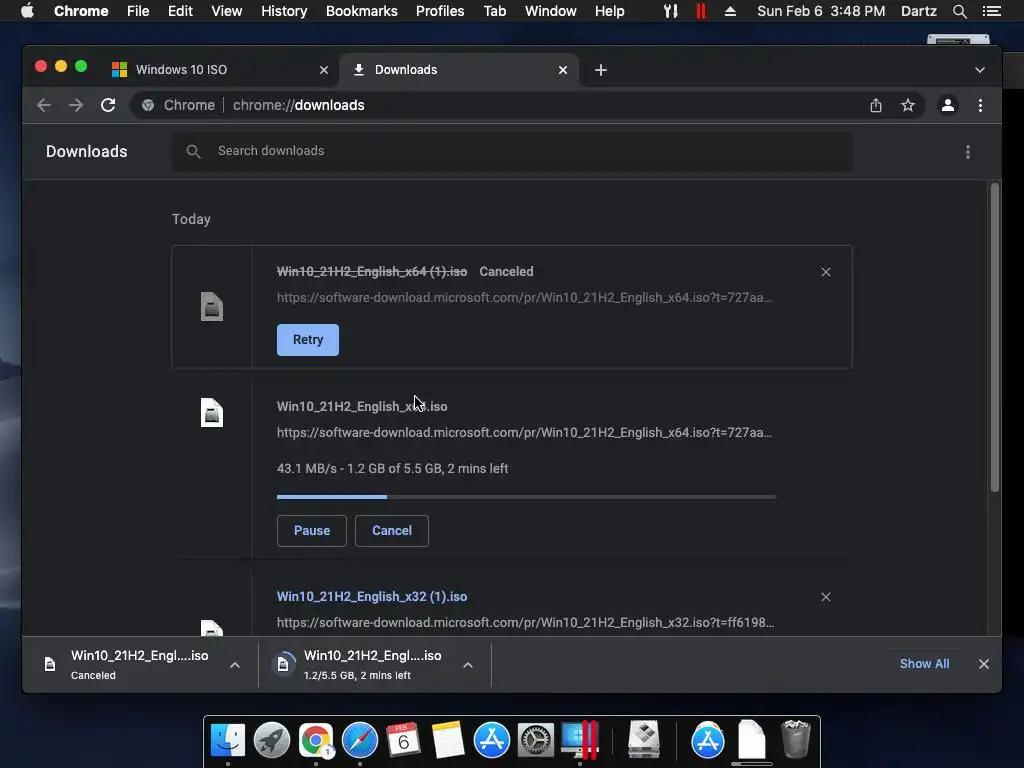The height and width of the screenshot is (768, 1024).
Task: Click the in-progress x64.iso source URL
Action: click(524, 432)
